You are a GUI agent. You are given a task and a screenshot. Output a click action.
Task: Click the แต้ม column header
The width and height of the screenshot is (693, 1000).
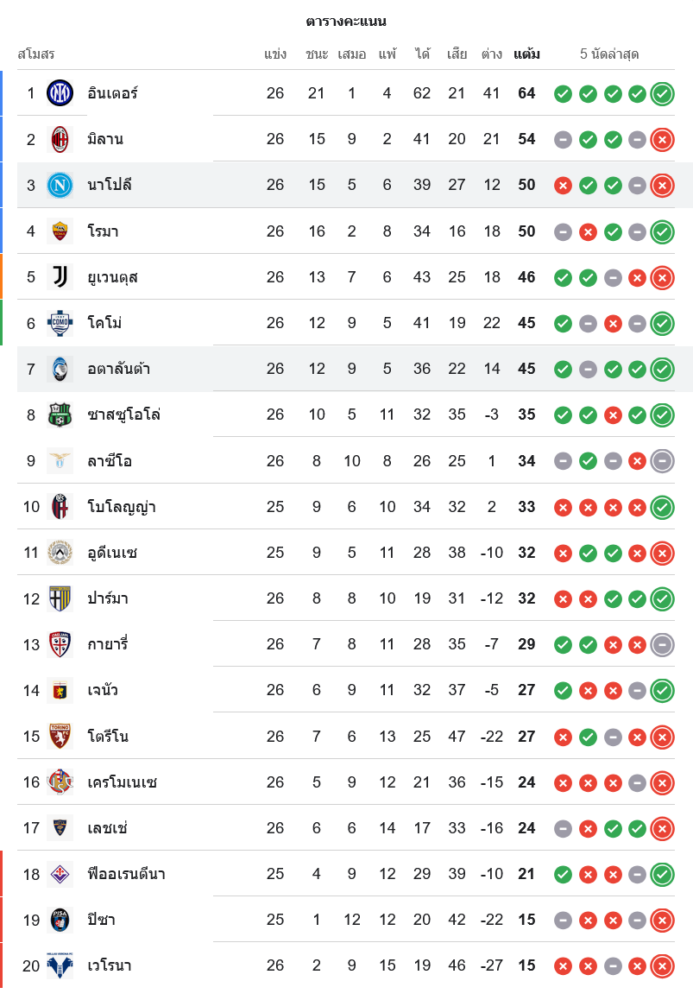(x=527, y=54)
